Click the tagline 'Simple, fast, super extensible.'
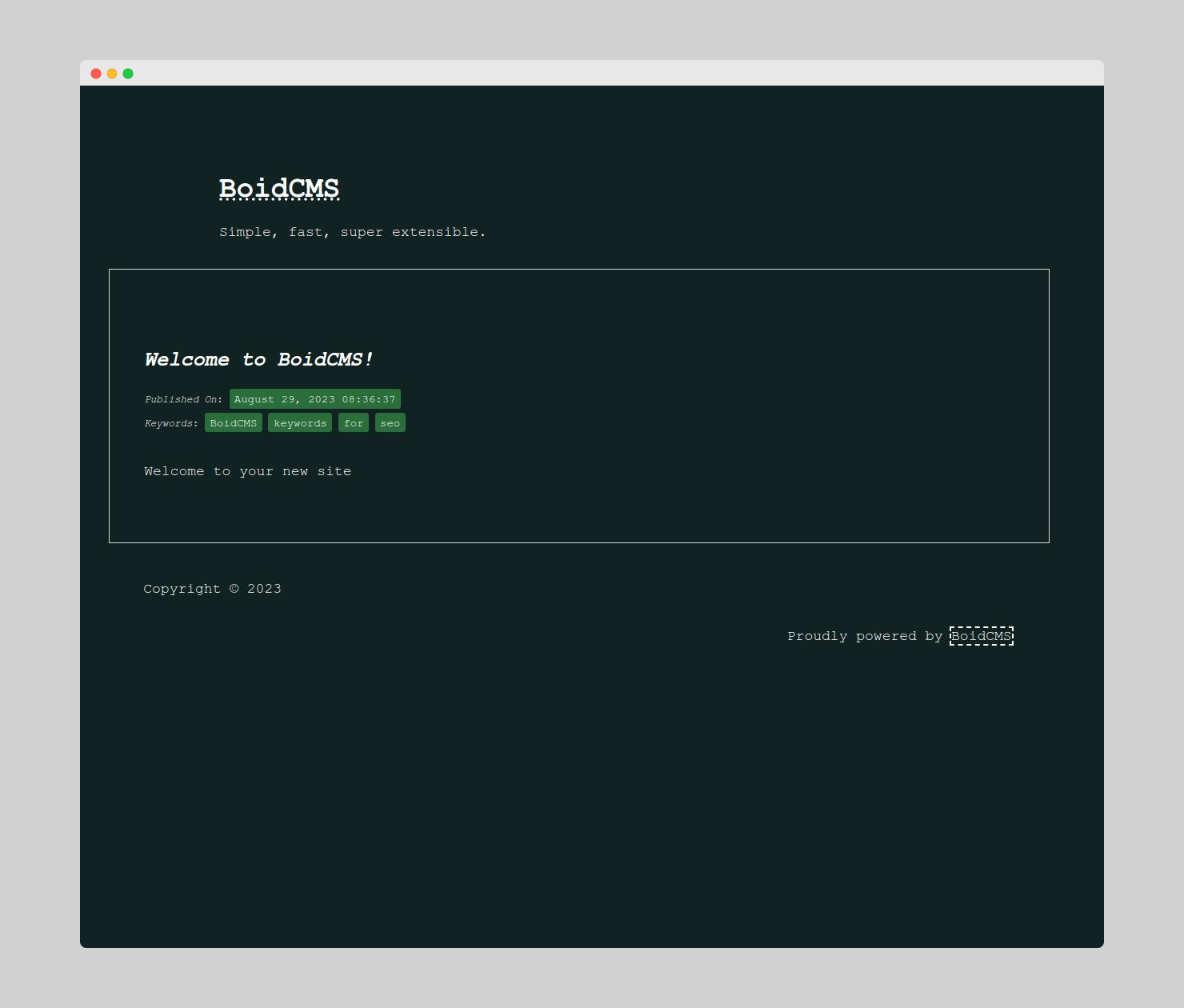 tap(353, 232)
